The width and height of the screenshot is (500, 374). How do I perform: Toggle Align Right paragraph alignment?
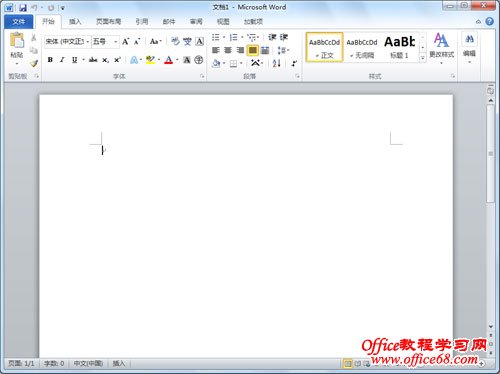[x=240, y=50]
